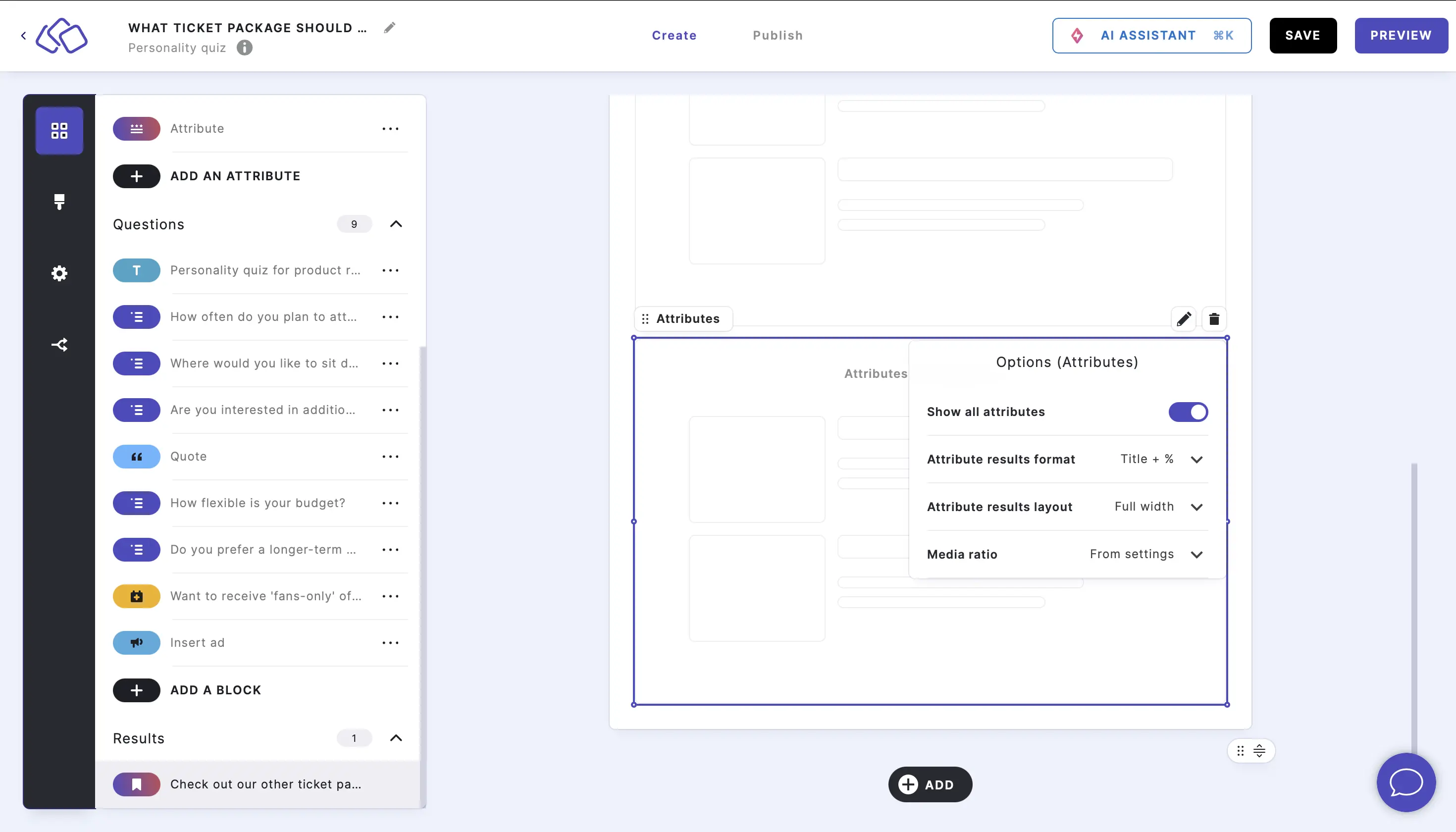Open options menu for Quote block
The width and height of the screenshot is (1456, 832).
tap(390, 457)
